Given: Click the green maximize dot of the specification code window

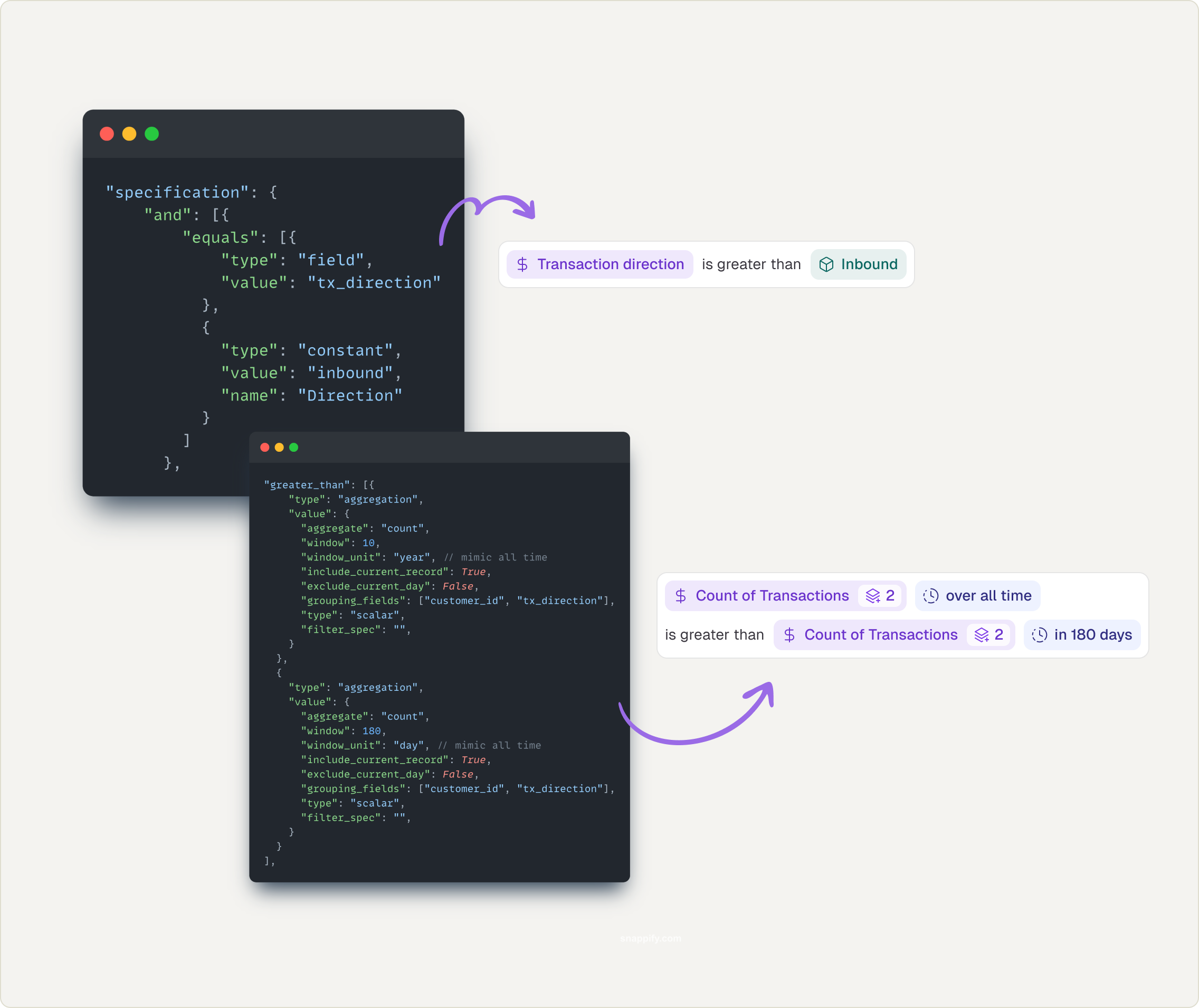Looking at the screenshot, I should 151,134.
